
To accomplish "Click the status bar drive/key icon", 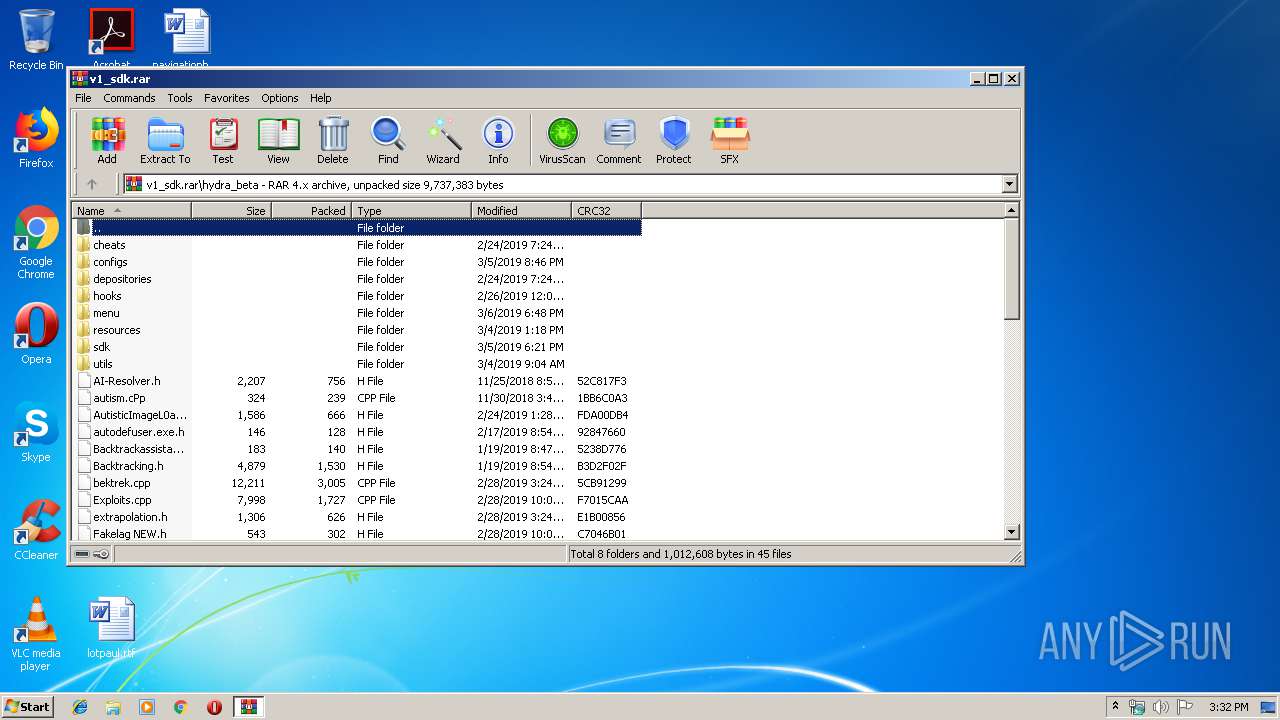I will [x=91, y=554].
